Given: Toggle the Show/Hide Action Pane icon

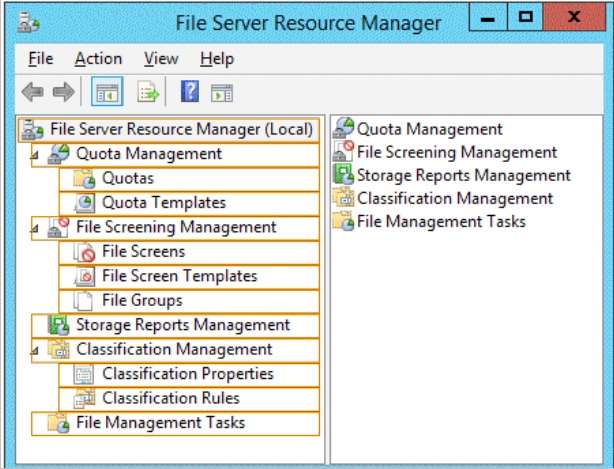Looking at the screenshot, I should coord(222,93).
